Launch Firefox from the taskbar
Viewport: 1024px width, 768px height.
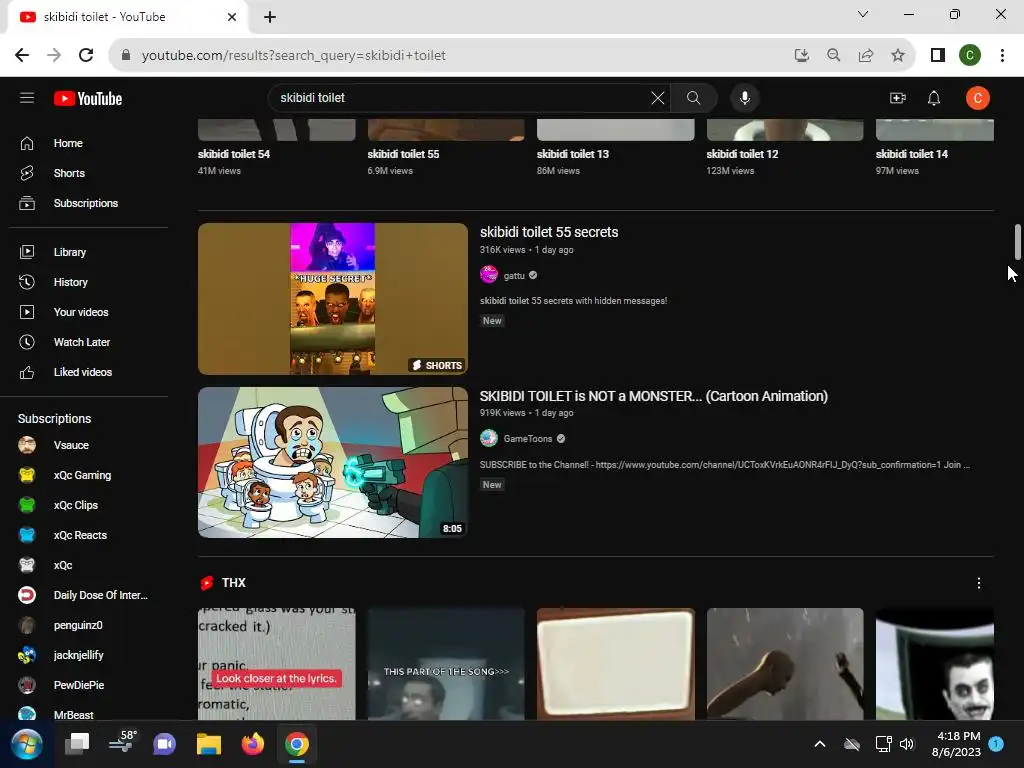point(253,744)
